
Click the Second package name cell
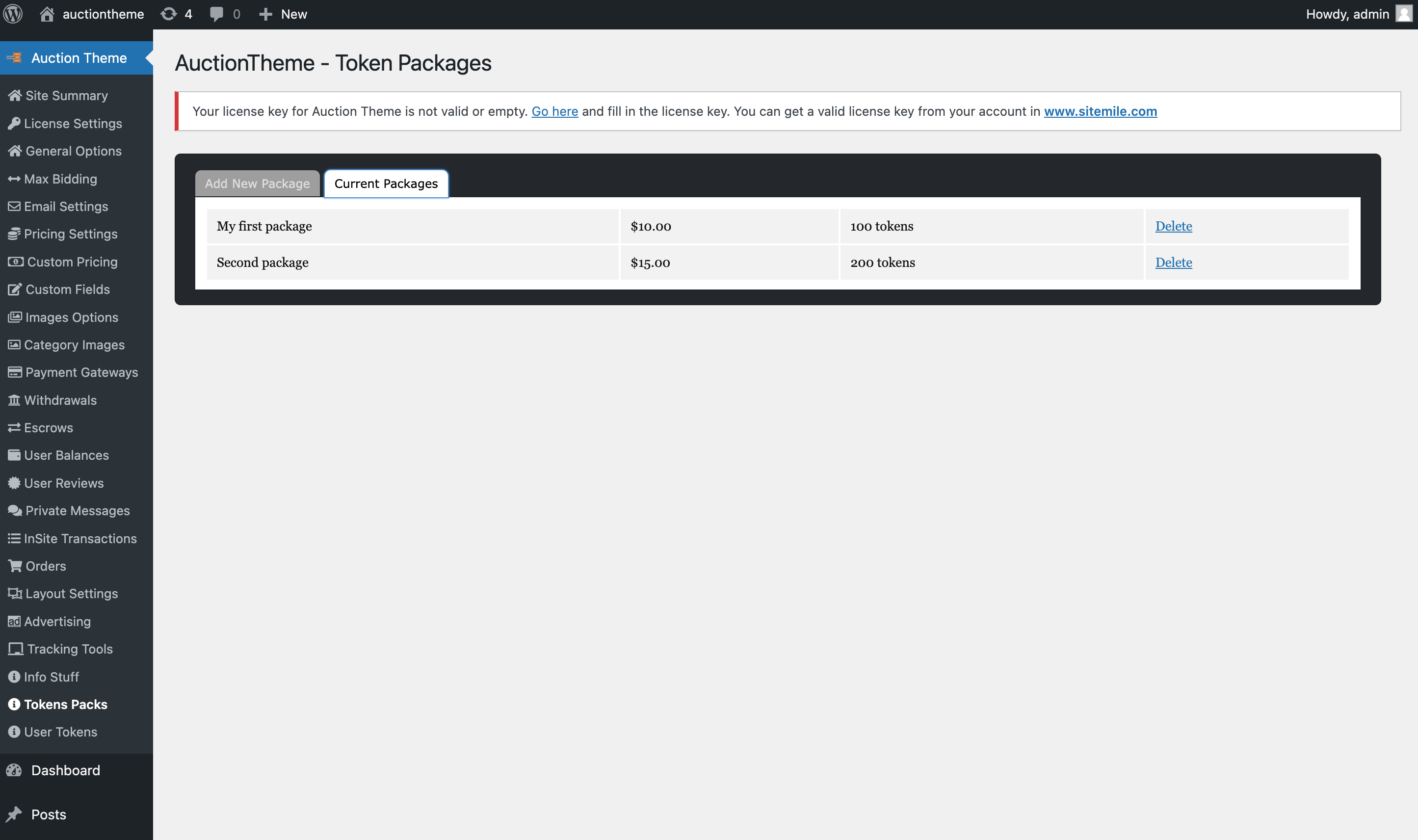[413, 262]
